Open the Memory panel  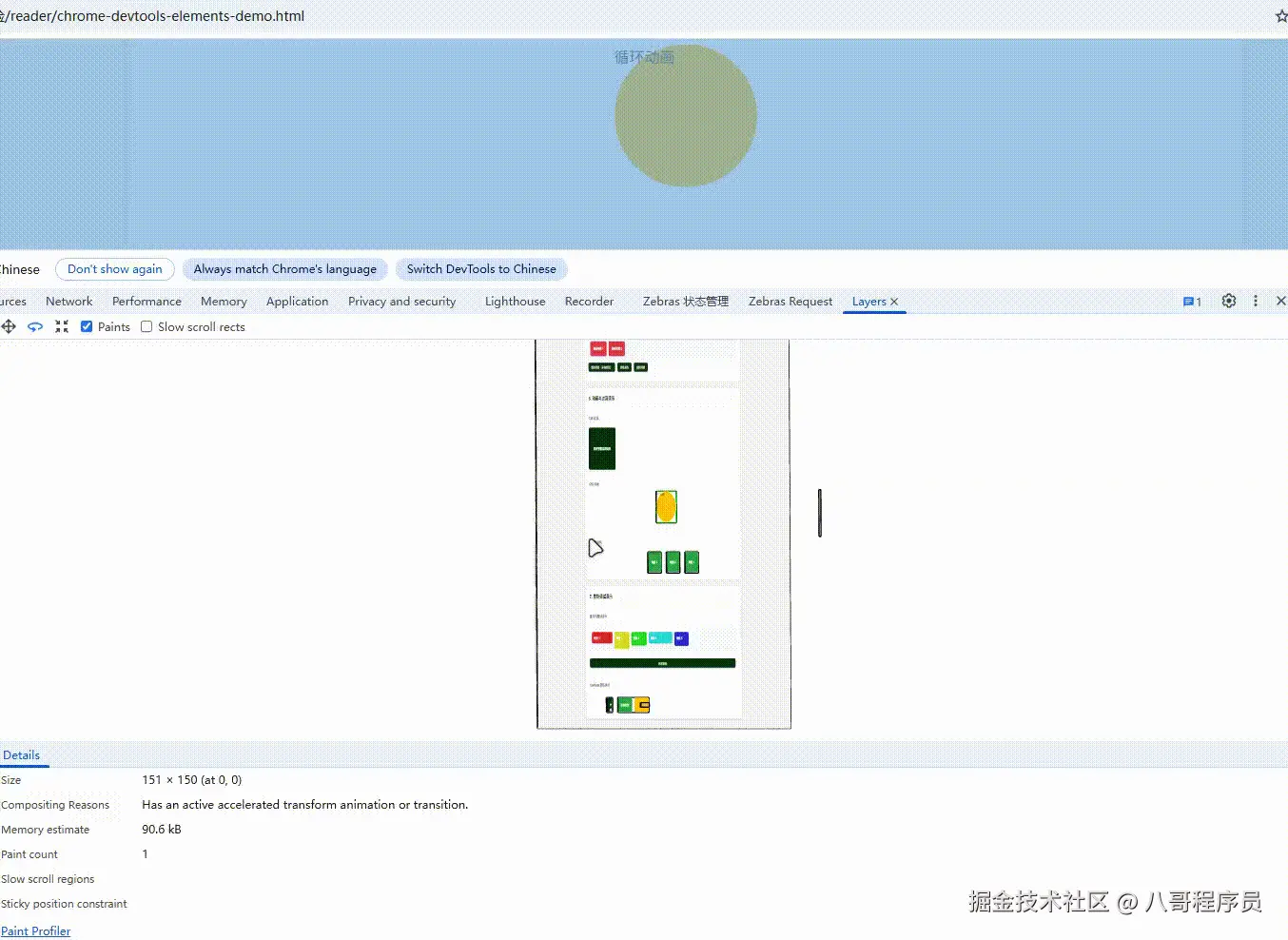(x=223, y=301)
